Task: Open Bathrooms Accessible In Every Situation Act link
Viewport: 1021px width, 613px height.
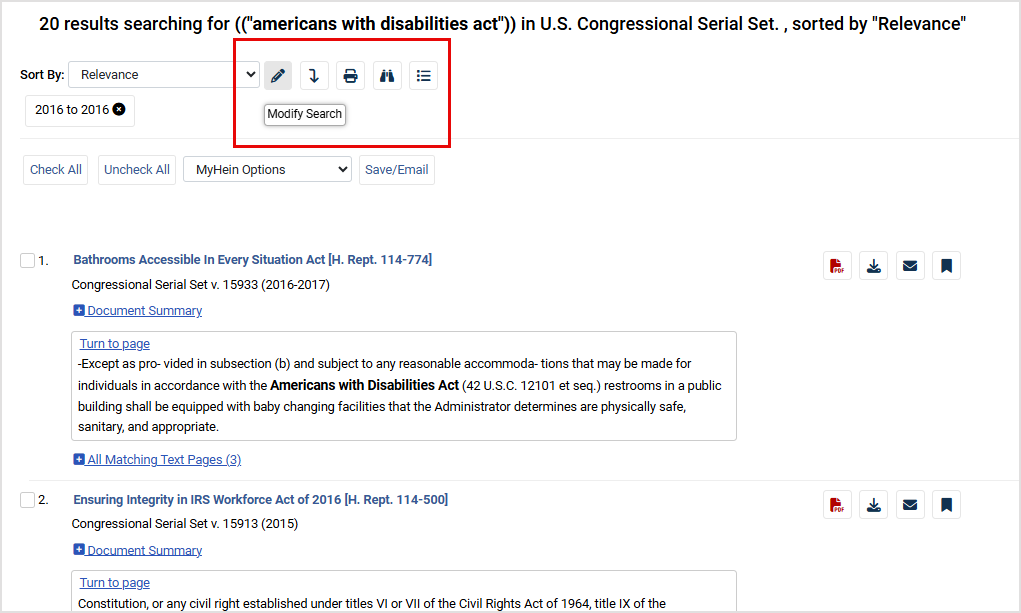Action: click(252, 260)
